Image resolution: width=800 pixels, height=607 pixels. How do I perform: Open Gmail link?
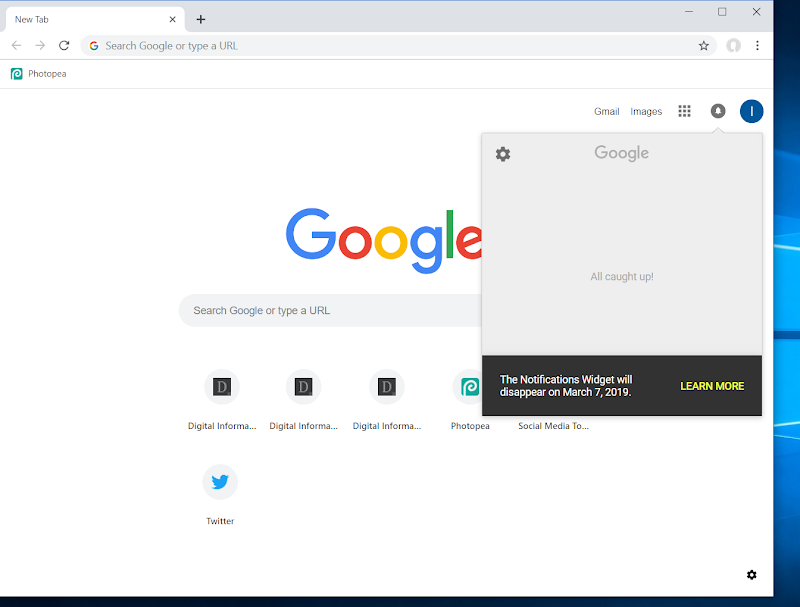point(606,111)
